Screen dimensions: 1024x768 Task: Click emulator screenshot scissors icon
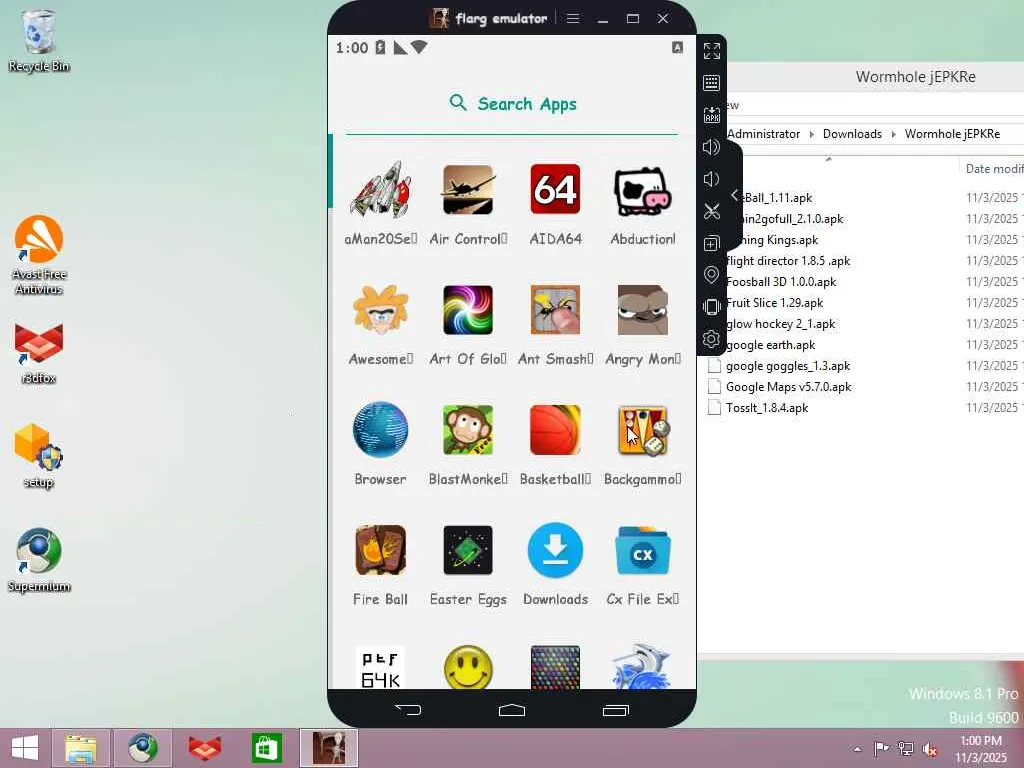click(x=712, y=211)
